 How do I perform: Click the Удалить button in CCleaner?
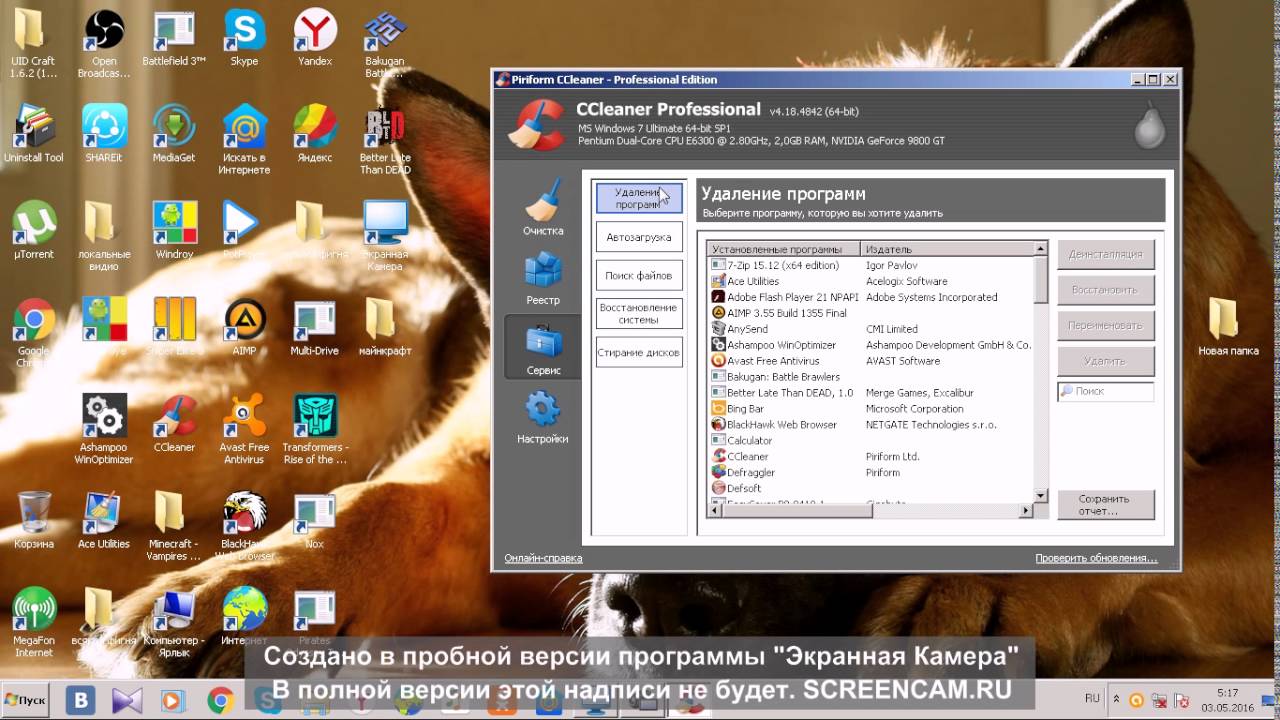[1105, 361]
